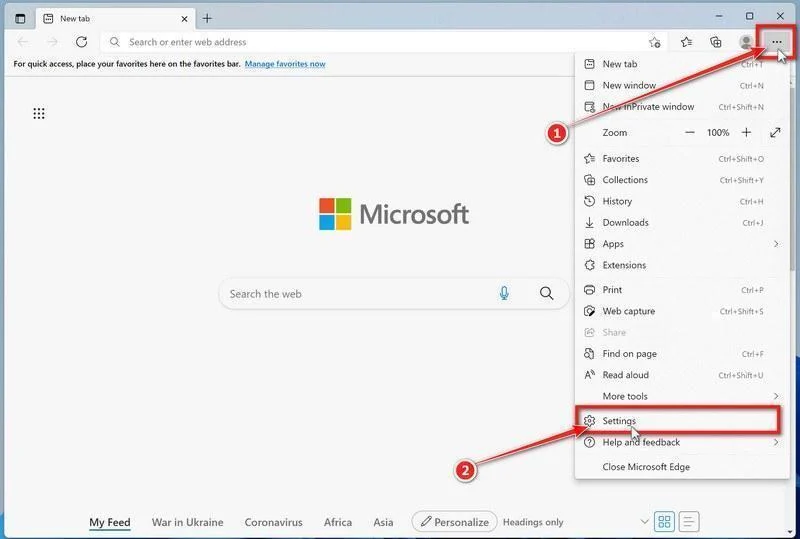Click the web search magnifier icon
Viewport: 800px width, 539px height.
coord(546,293)
